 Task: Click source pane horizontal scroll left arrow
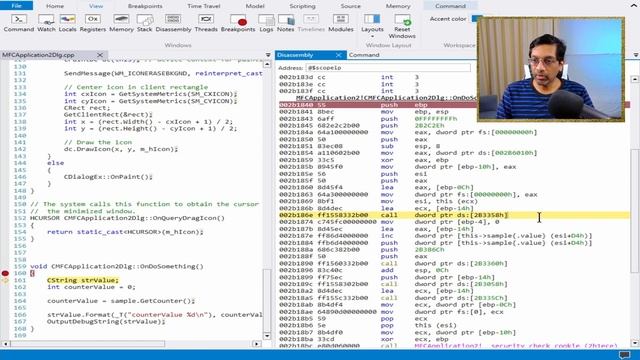point(5,344)
